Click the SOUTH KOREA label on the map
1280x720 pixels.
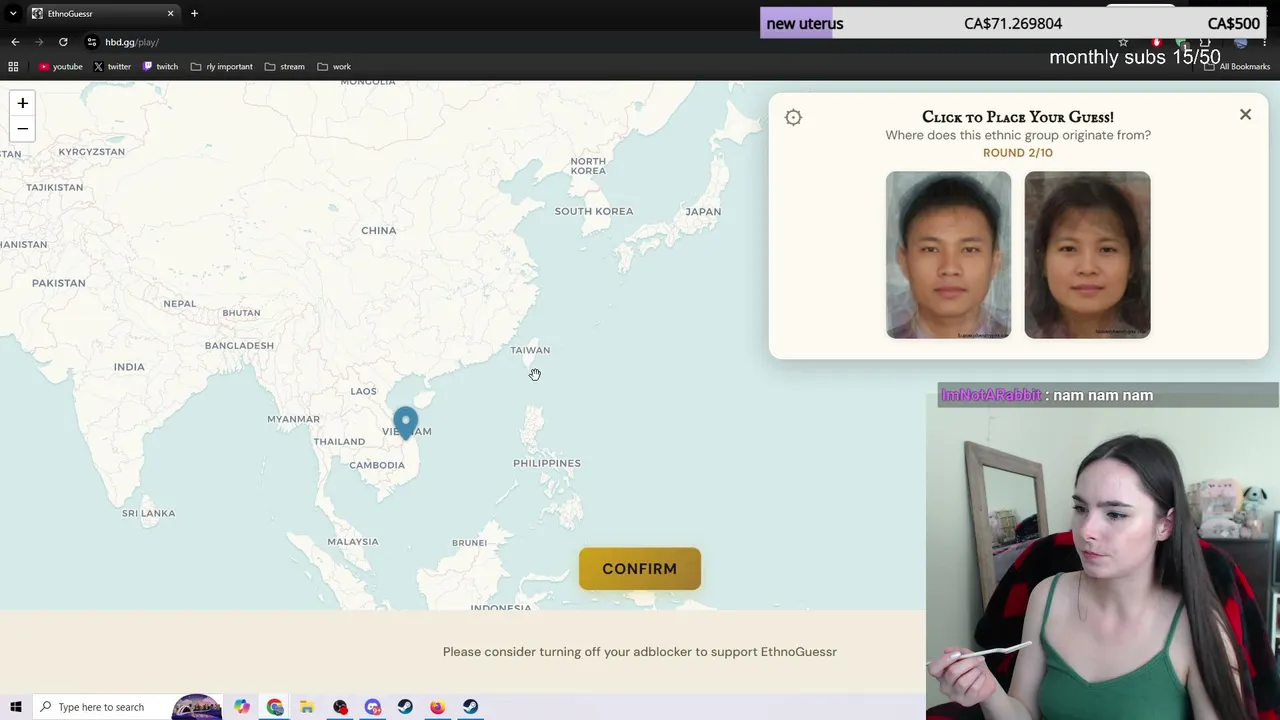594,212
